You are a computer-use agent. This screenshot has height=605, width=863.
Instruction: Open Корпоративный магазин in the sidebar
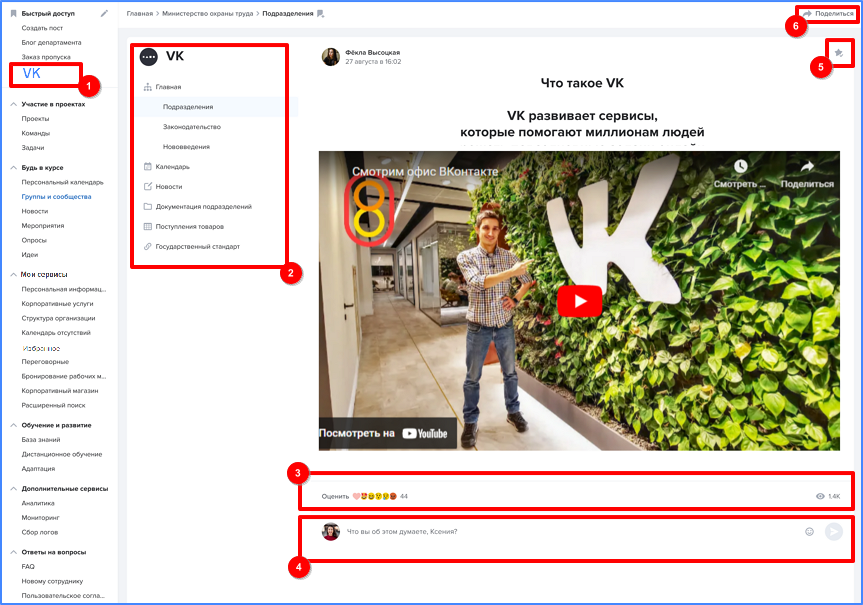[60, 391]
